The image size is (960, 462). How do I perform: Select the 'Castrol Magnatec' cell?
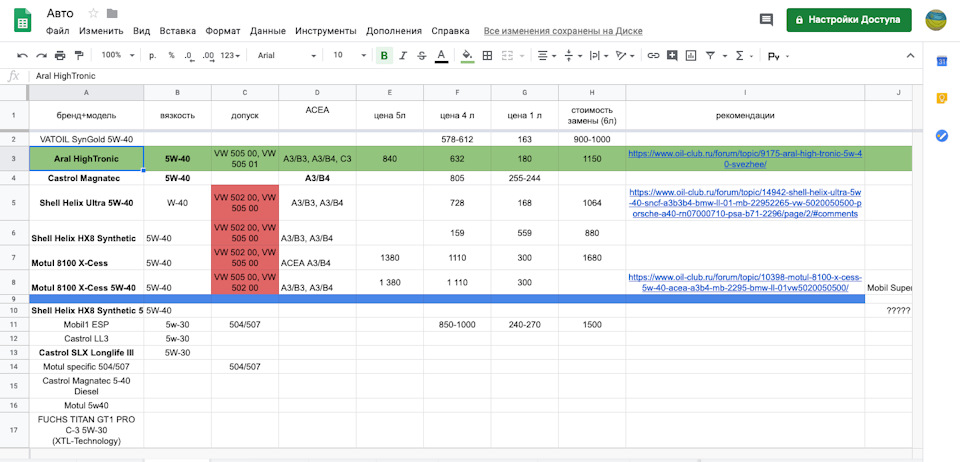pos(86,178)
